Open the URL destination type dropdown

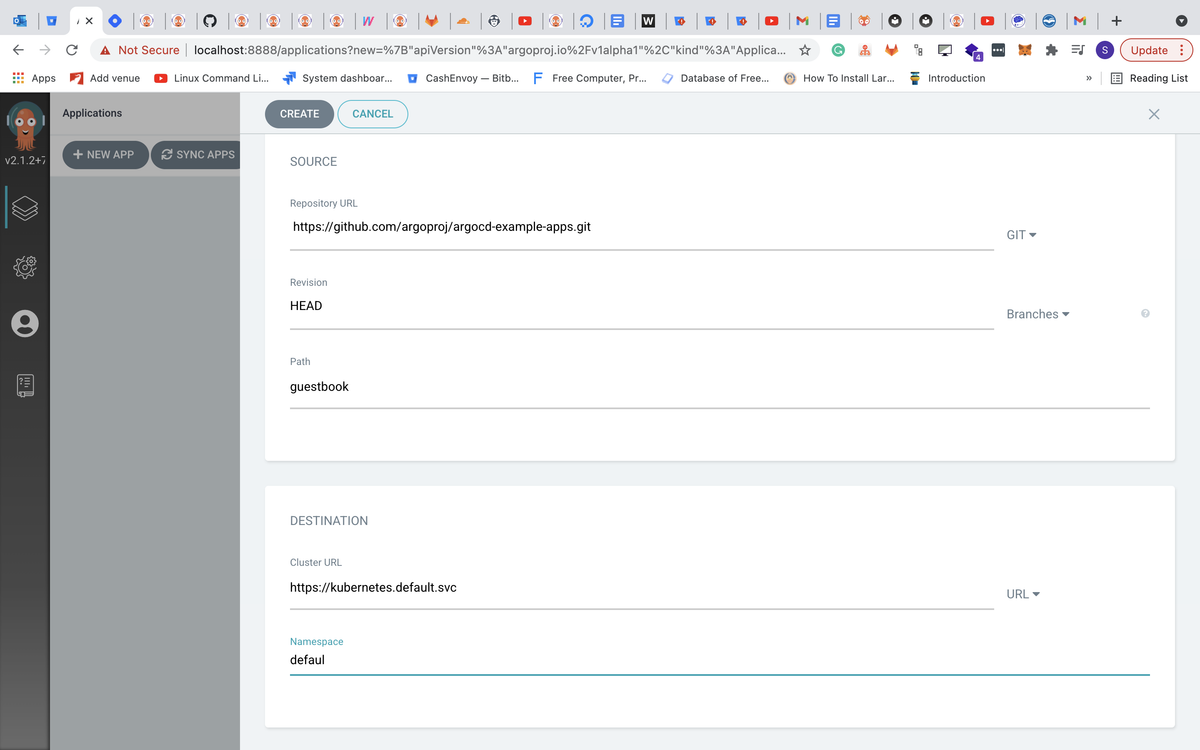click(1022, 593)
